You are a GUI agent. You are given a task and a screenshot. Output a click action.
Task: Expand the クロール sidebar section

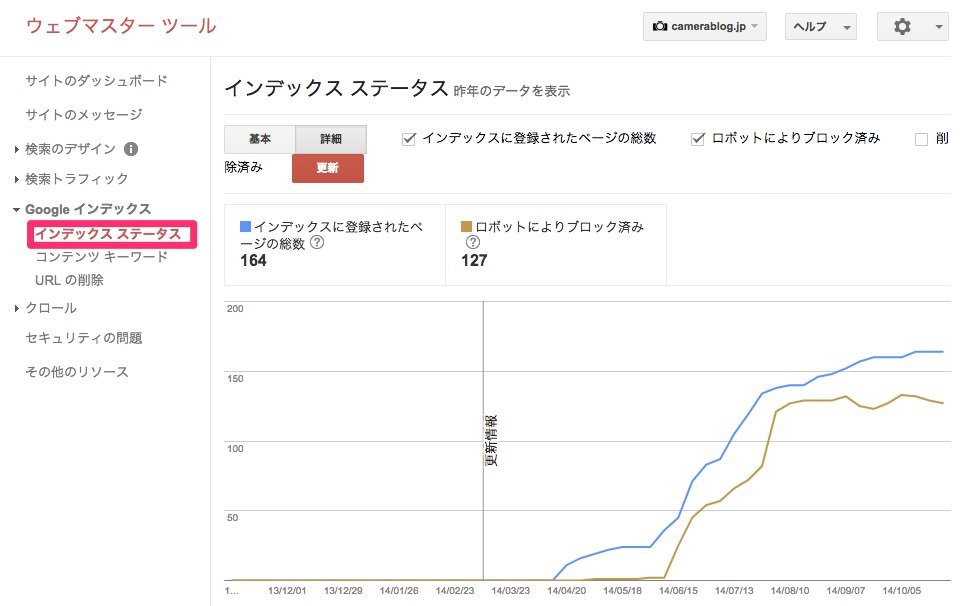point(50,308)
